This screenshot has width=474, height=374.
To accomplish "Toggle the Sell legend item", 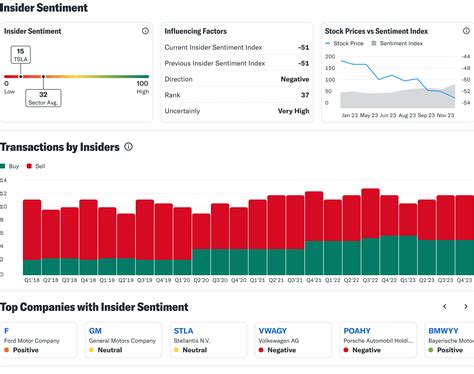I will click(36, 166).
